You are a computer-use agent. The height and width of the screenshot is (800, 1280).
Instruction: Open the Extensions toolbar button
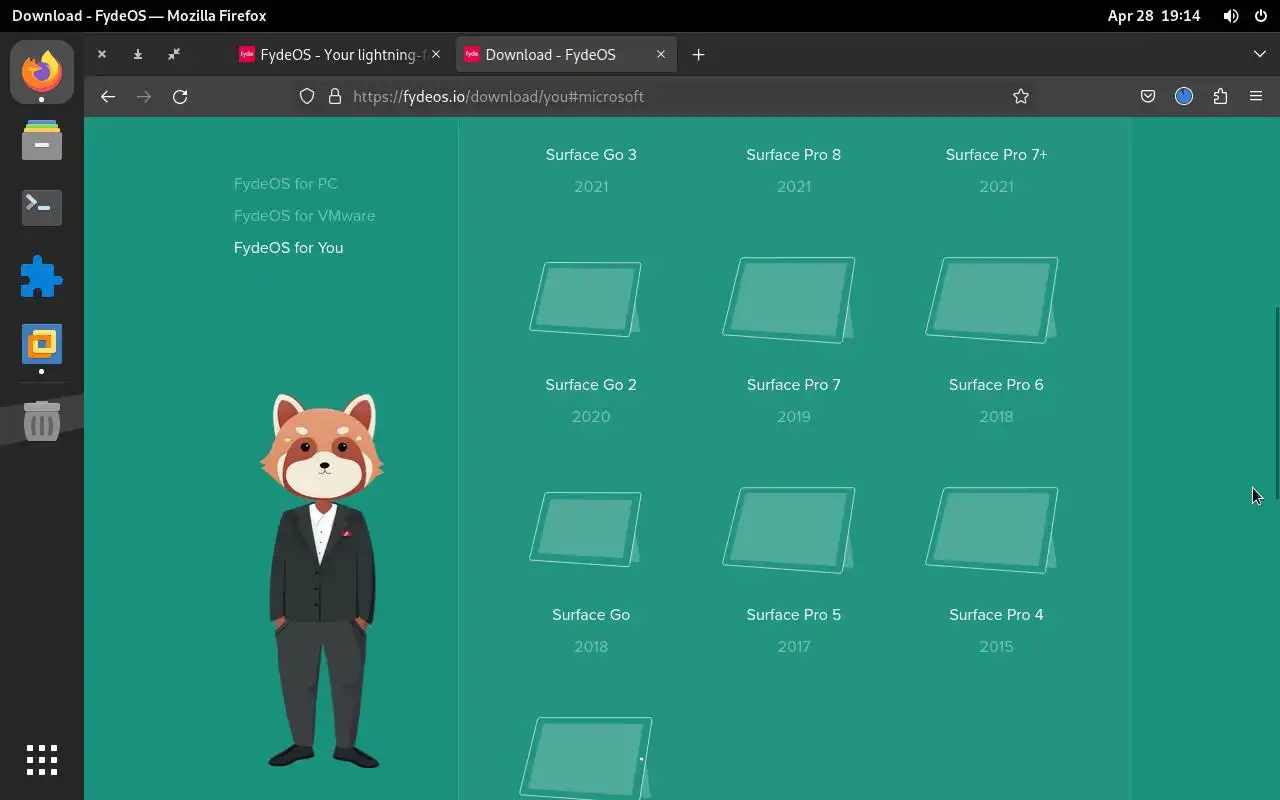1220,96
